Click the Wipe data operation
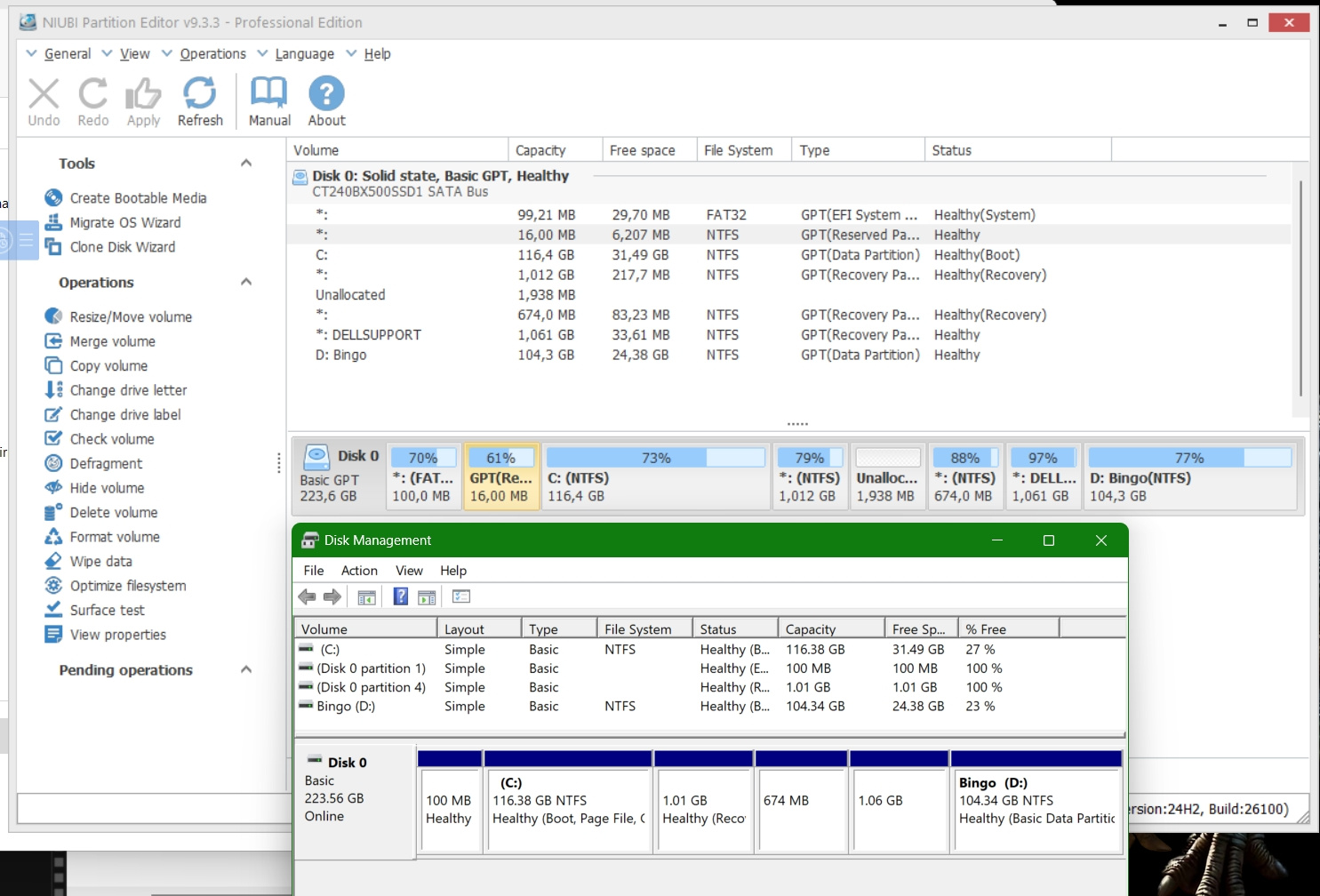1320x896 pixels. (100, 562)
